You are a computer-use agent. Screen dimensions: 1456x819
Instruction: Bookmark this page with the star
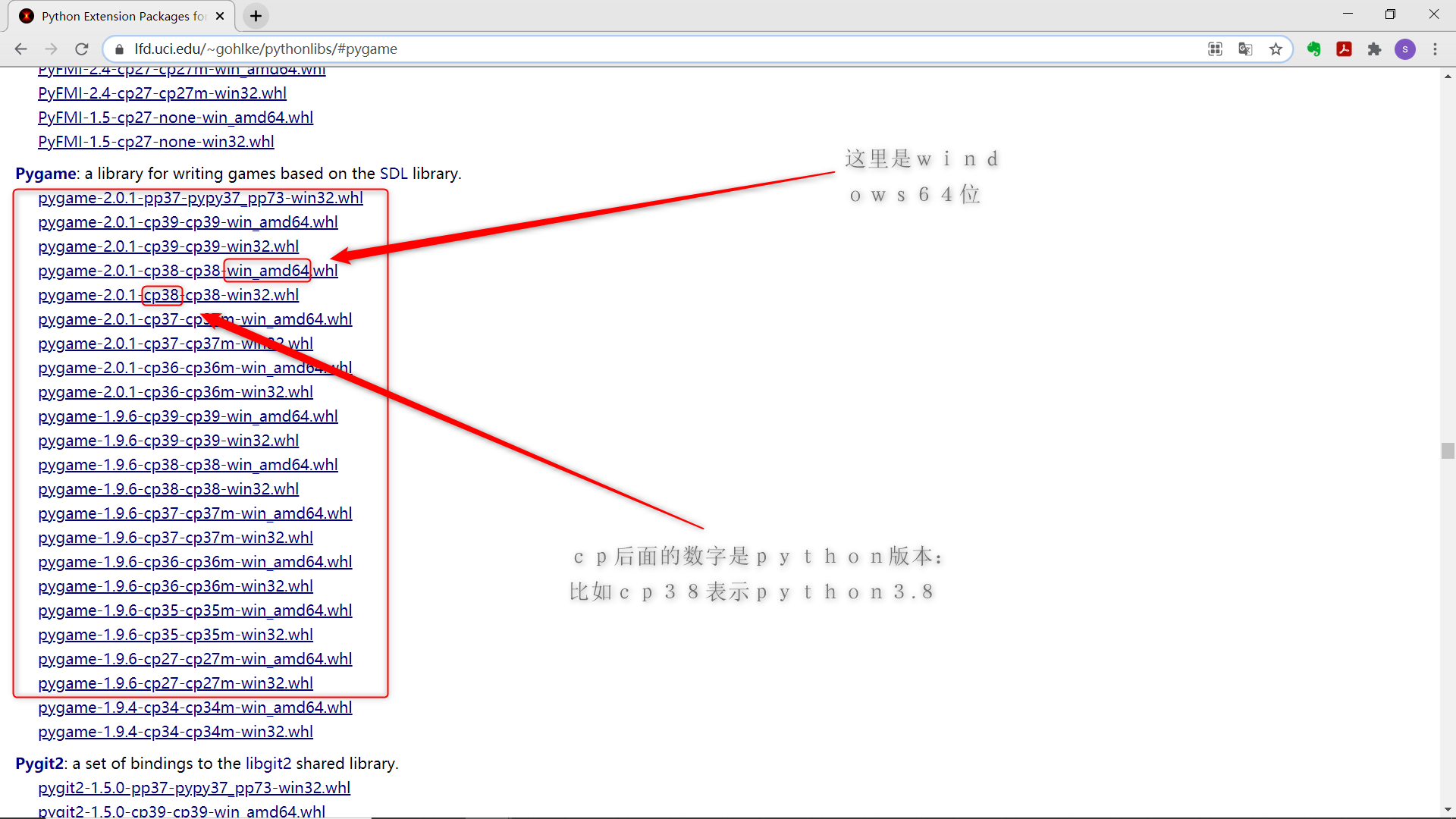tap(1276, 49)
